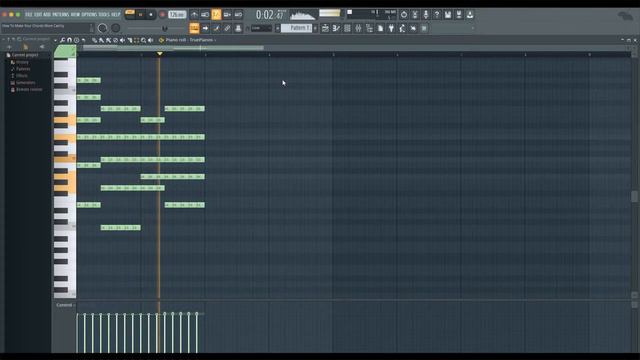Viewport: 640px width, 360px height.
Task: Arm the red record button
Action: pos(162,15)
